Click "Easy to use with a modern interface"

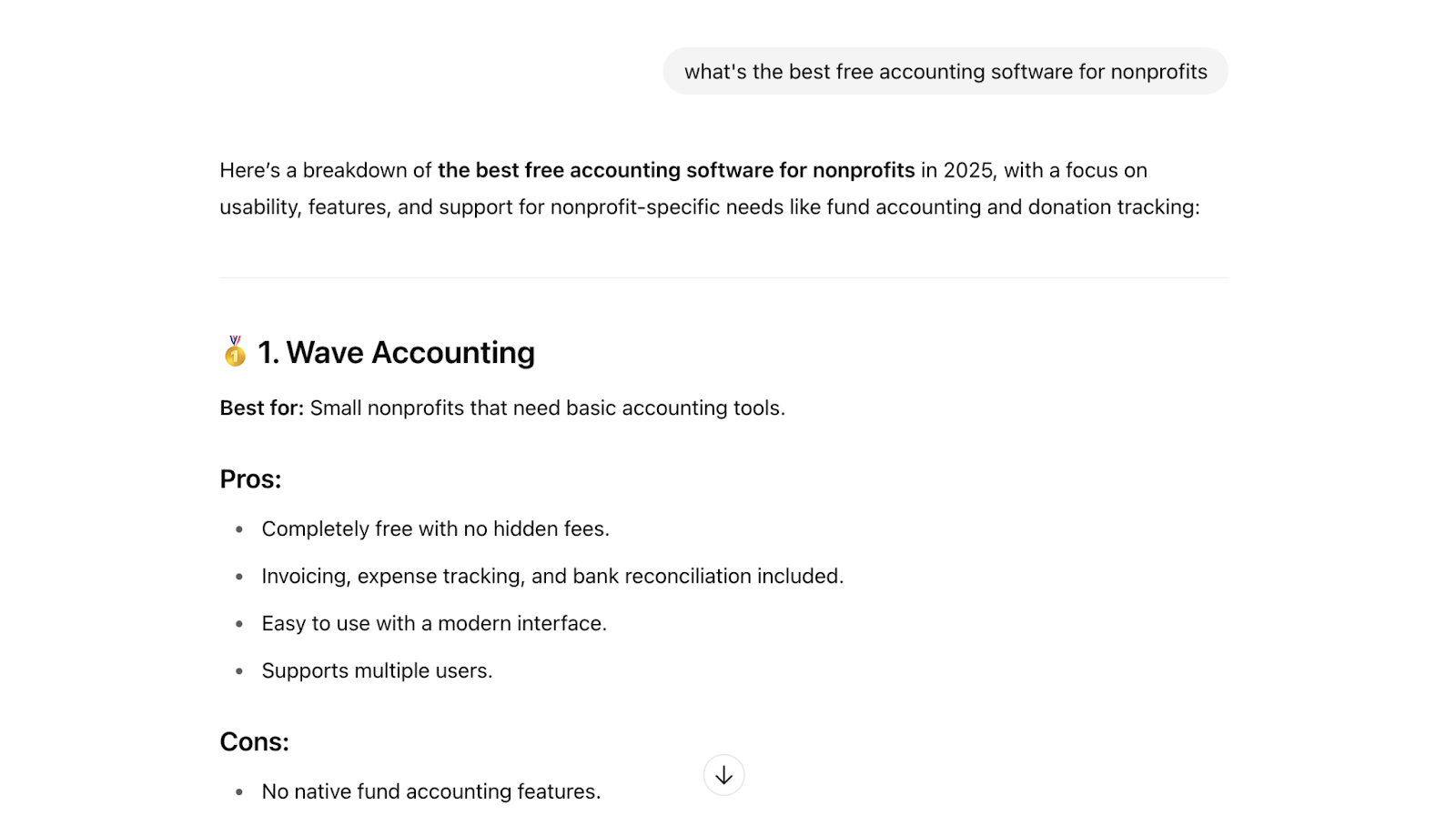[x=434, y=623]
